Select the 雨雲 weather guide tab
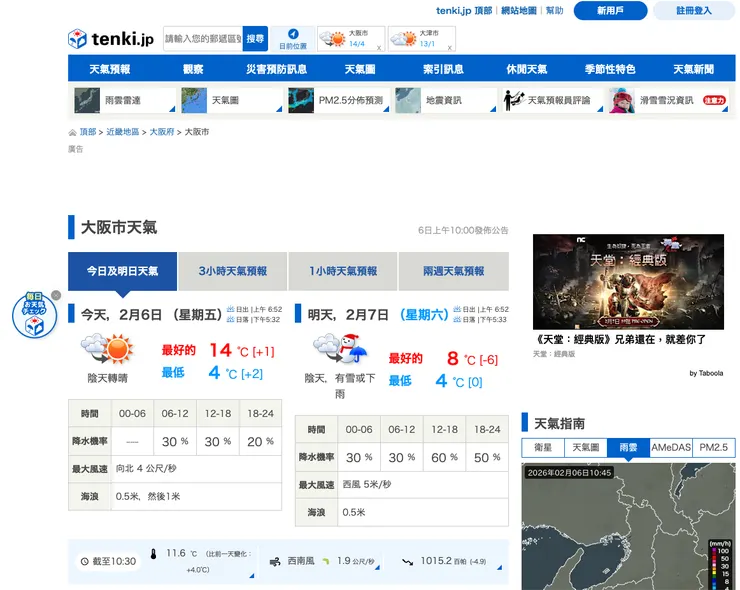This screenshot has height=590, width=740. pyautogui.click(x=628, y=447)
